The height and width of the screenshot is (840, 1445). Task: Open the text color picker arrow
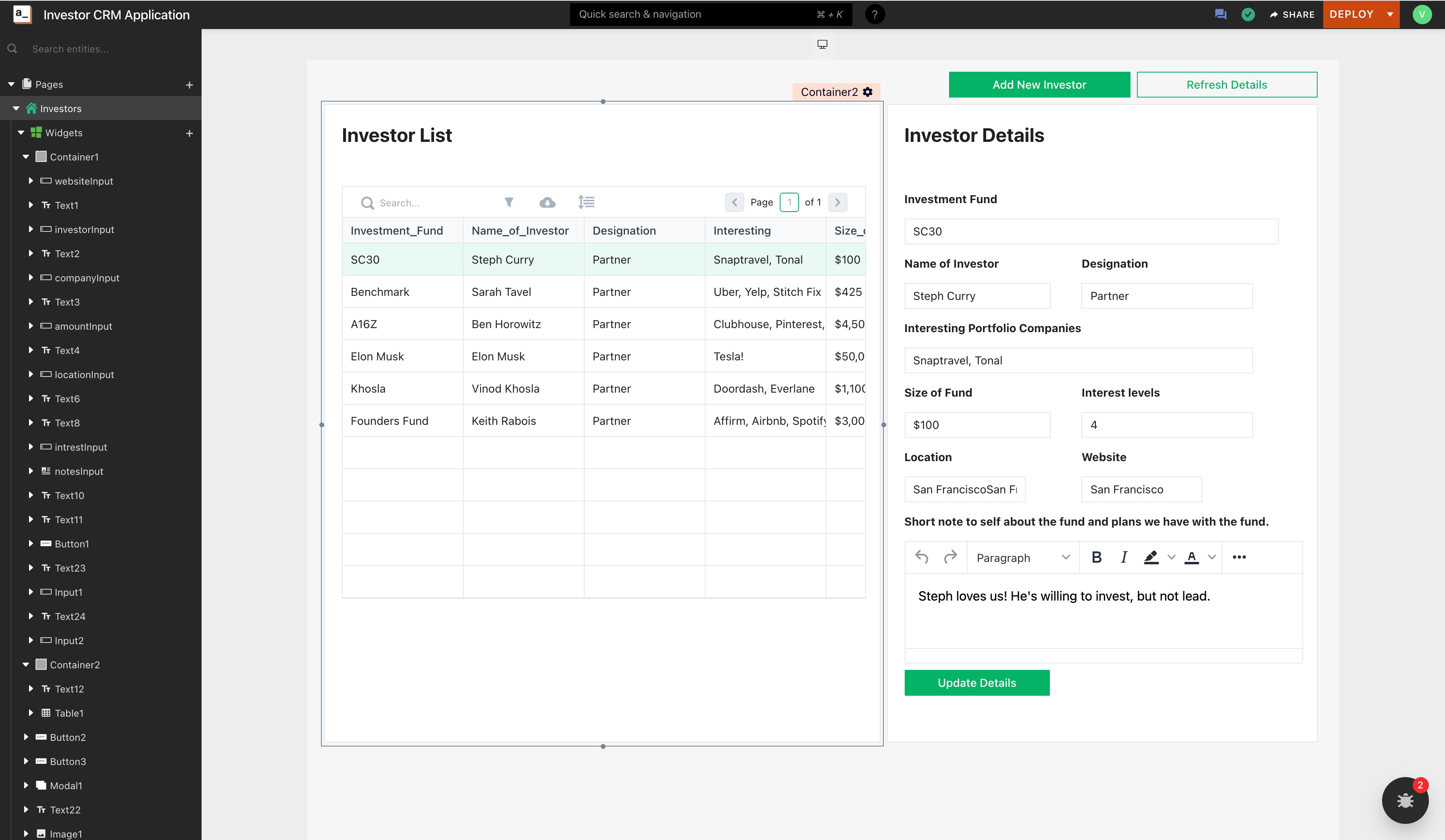[1212, 557]
